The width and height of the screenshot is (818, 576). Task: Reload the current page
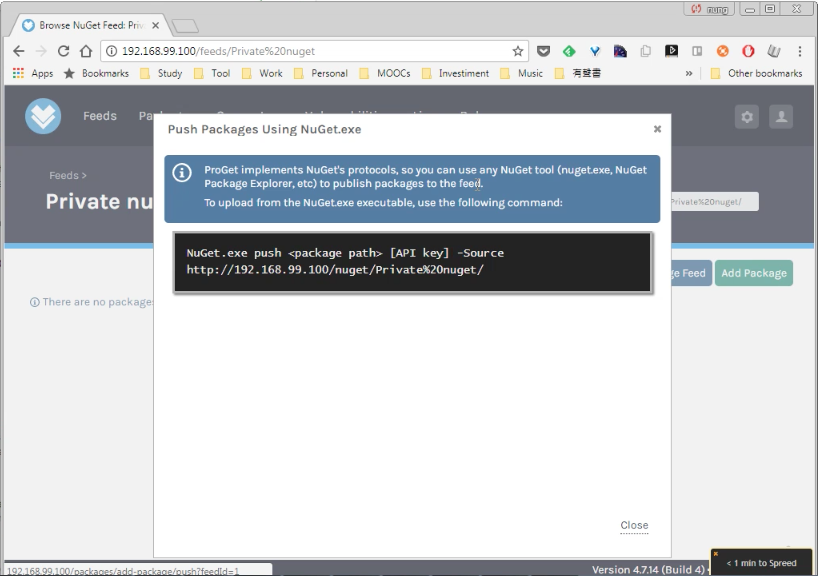point(63,51)
